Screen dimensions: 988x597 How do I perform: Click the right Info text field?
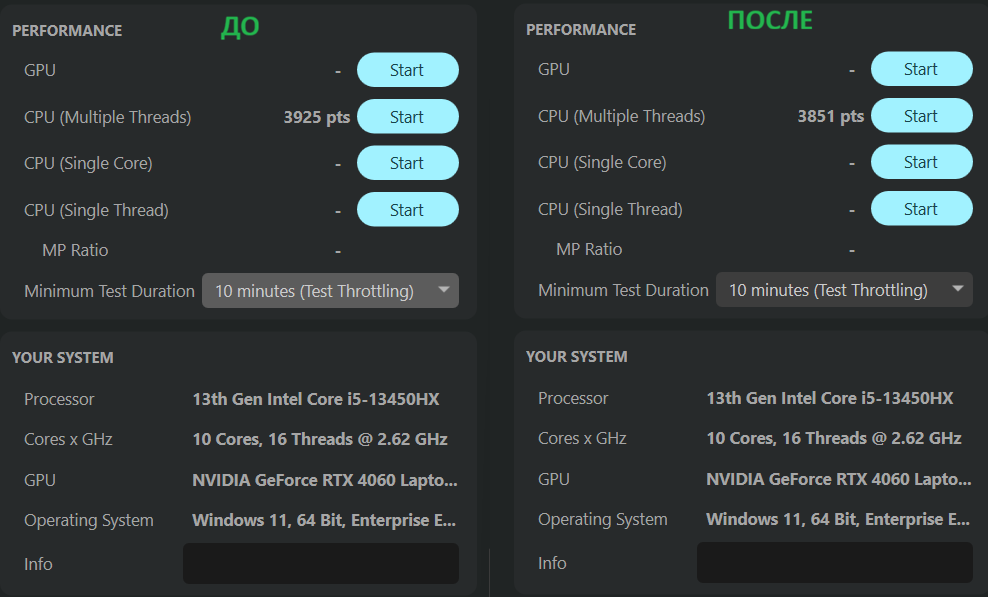(835, 562)
